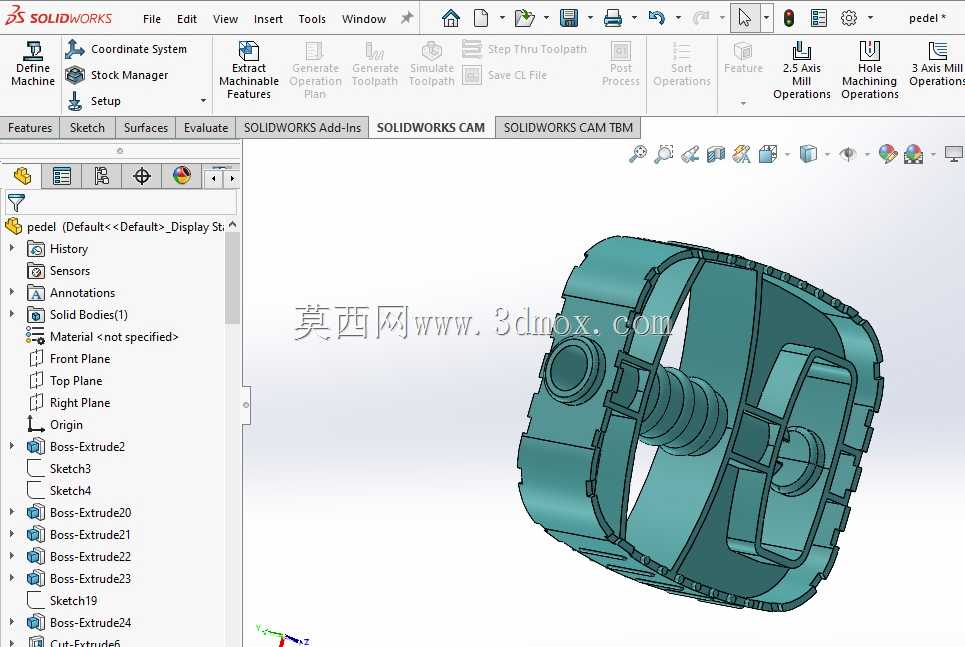Switch to FeatureManager design tree tab
Viewport: 965px width, 647px height.
click(x=22, y=176)
